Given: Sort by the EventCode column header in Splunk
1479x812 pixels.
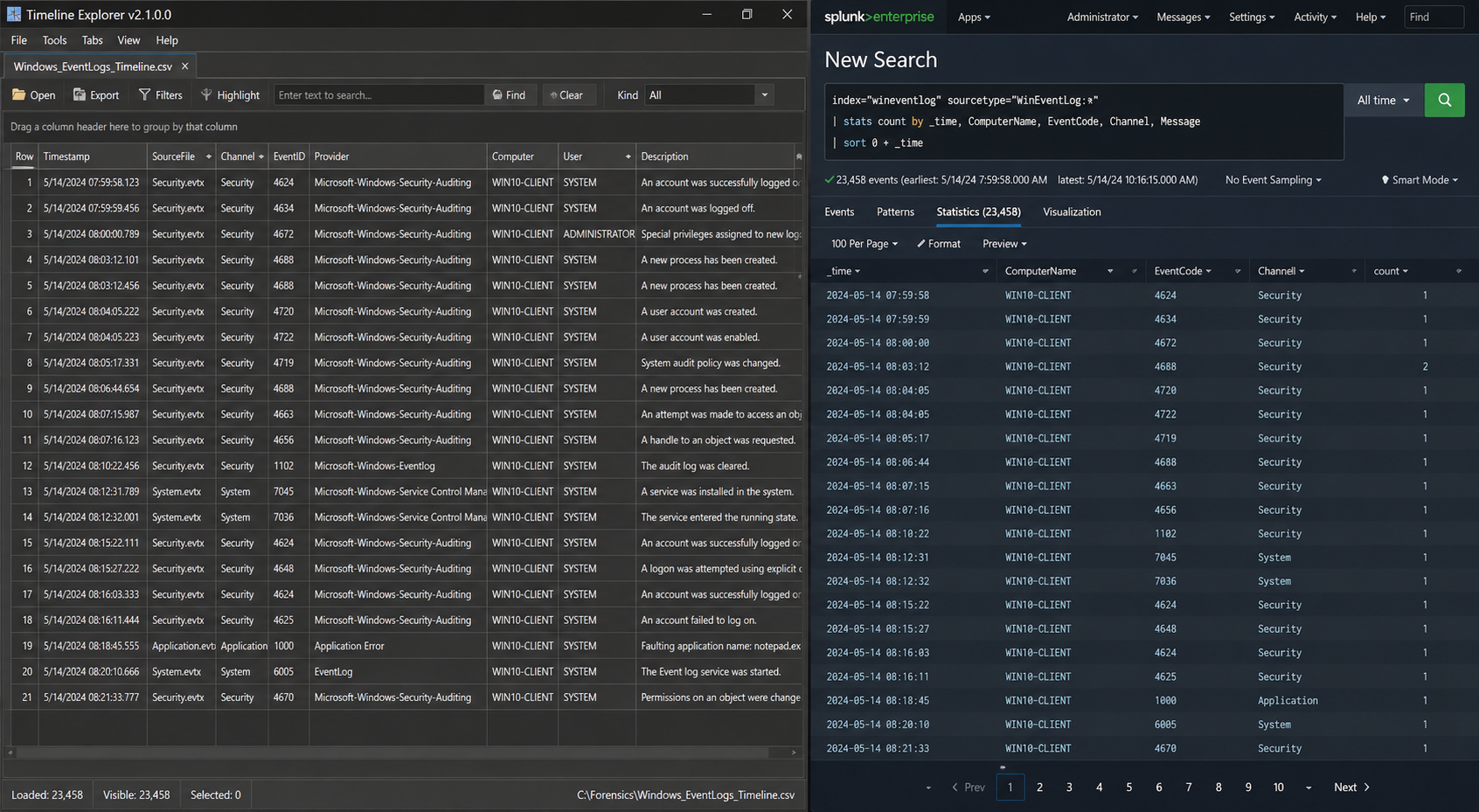Looking at the screenshot, I should coord(1177,271).
